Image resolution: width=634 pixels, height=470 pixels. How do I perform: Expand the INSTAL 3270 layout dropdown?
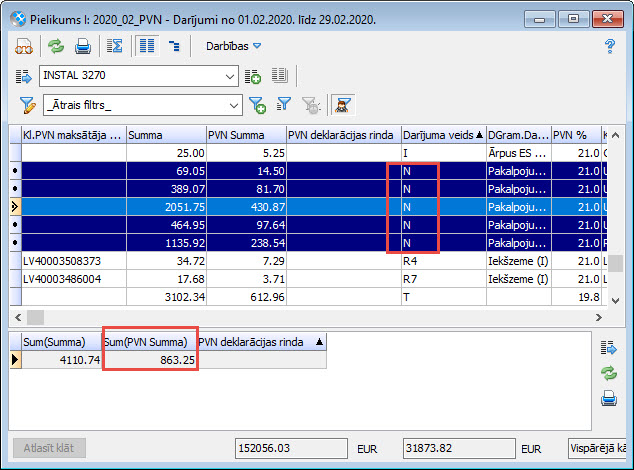pyautogui.click(x=231, y=75)
